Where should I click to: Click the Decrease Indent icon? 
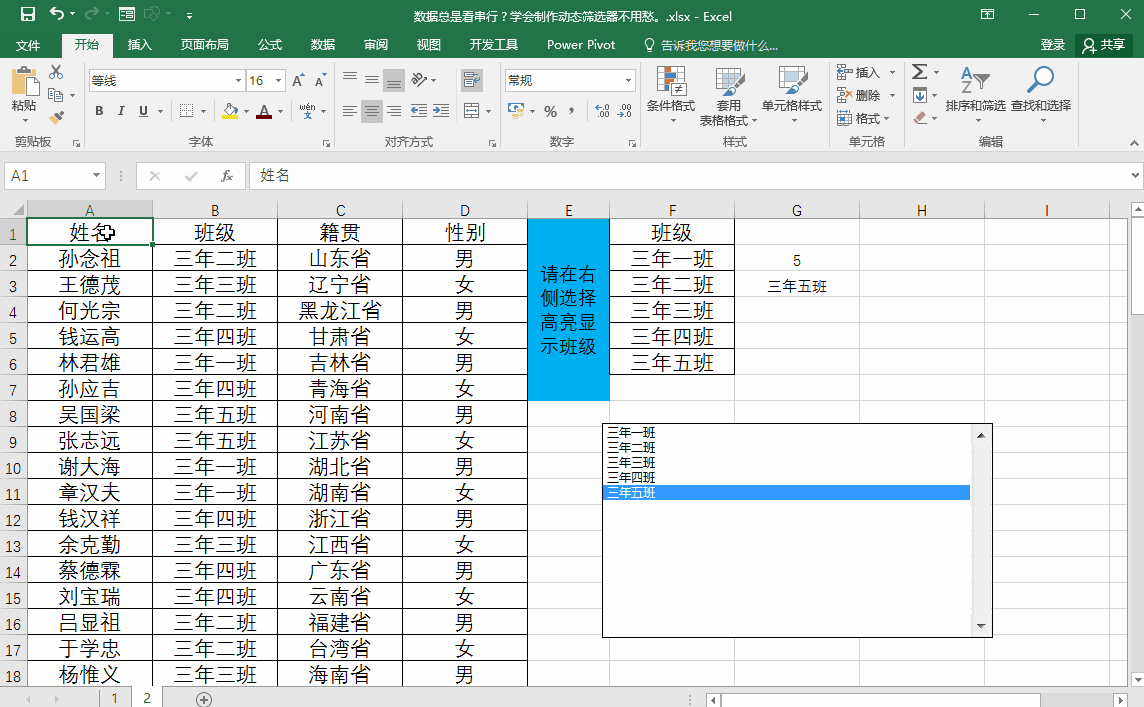(419, 111)
